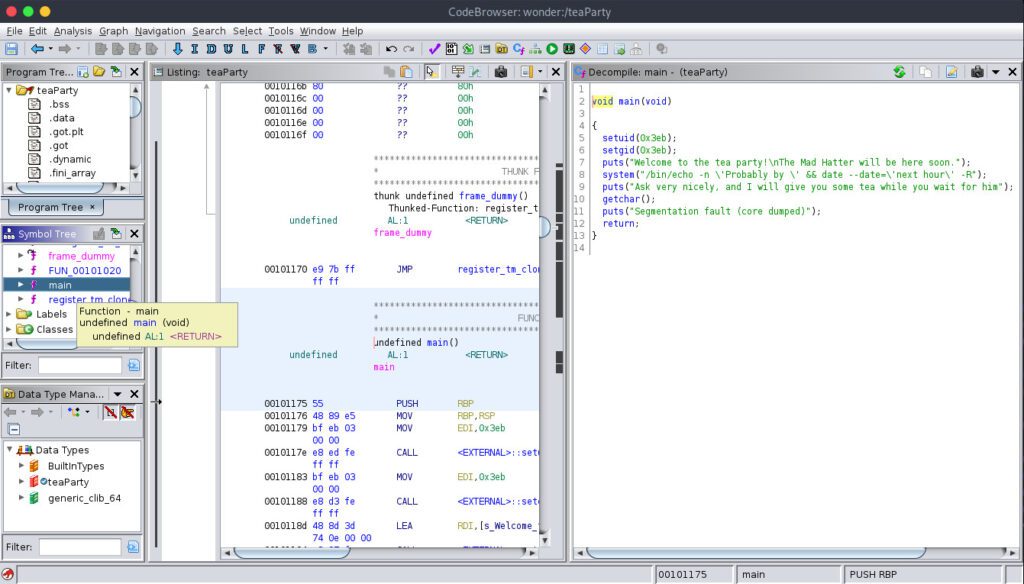Select the .got.plt section in Program Tree
Viewport: 1024px width, 584px height.
coord(66,131)
